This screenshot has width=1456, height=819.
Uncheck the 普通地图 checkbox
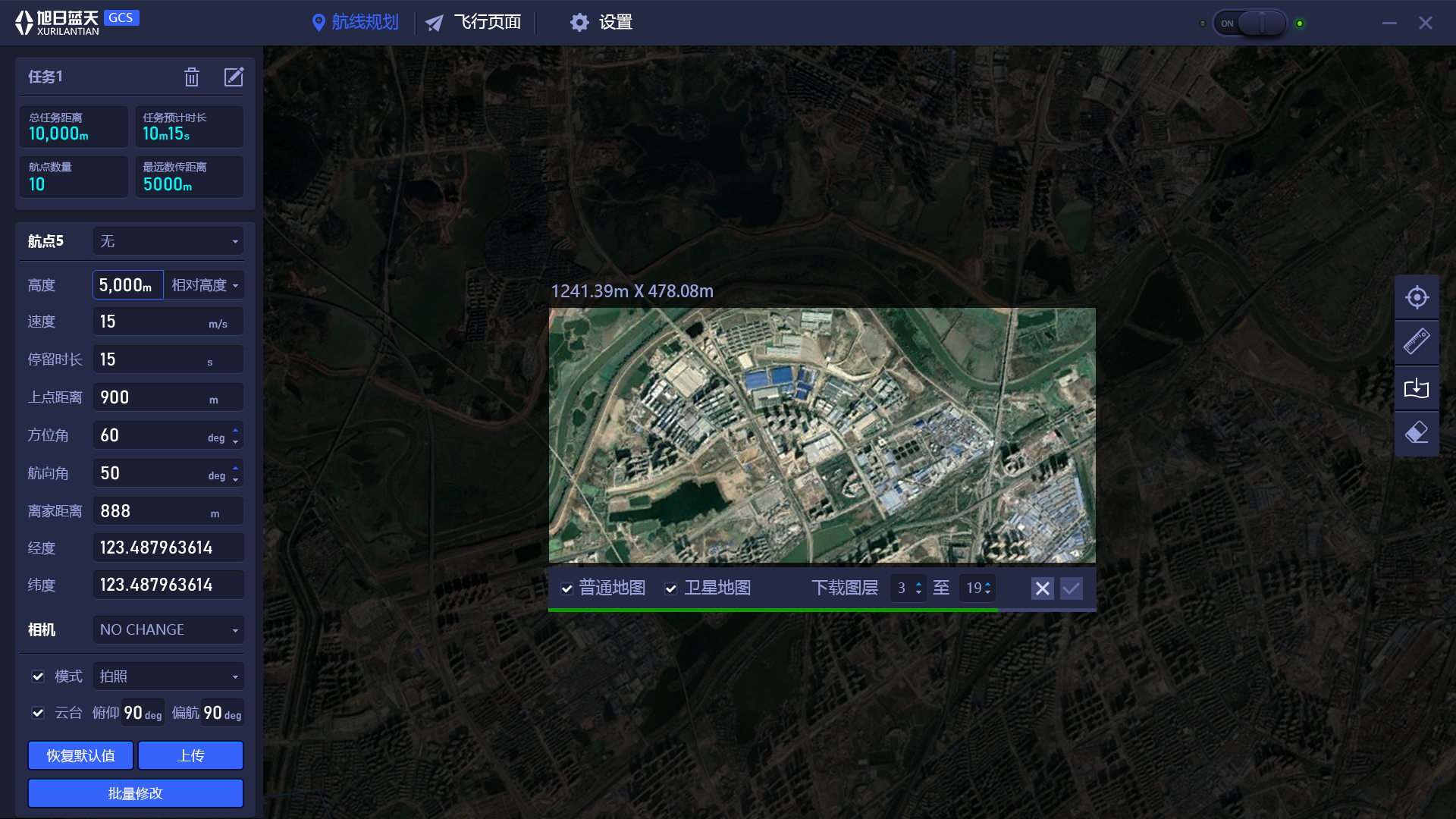coord(566,588)
